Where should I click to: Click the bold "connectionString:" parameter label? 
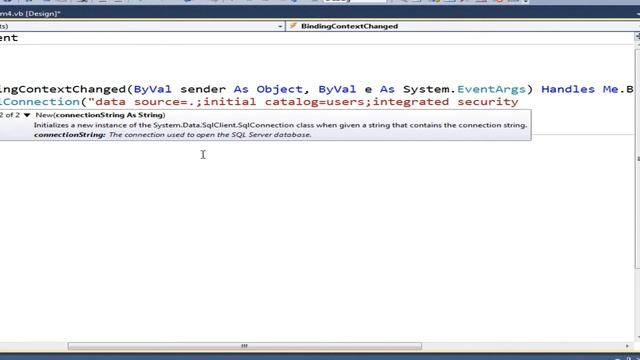point(70,135)
